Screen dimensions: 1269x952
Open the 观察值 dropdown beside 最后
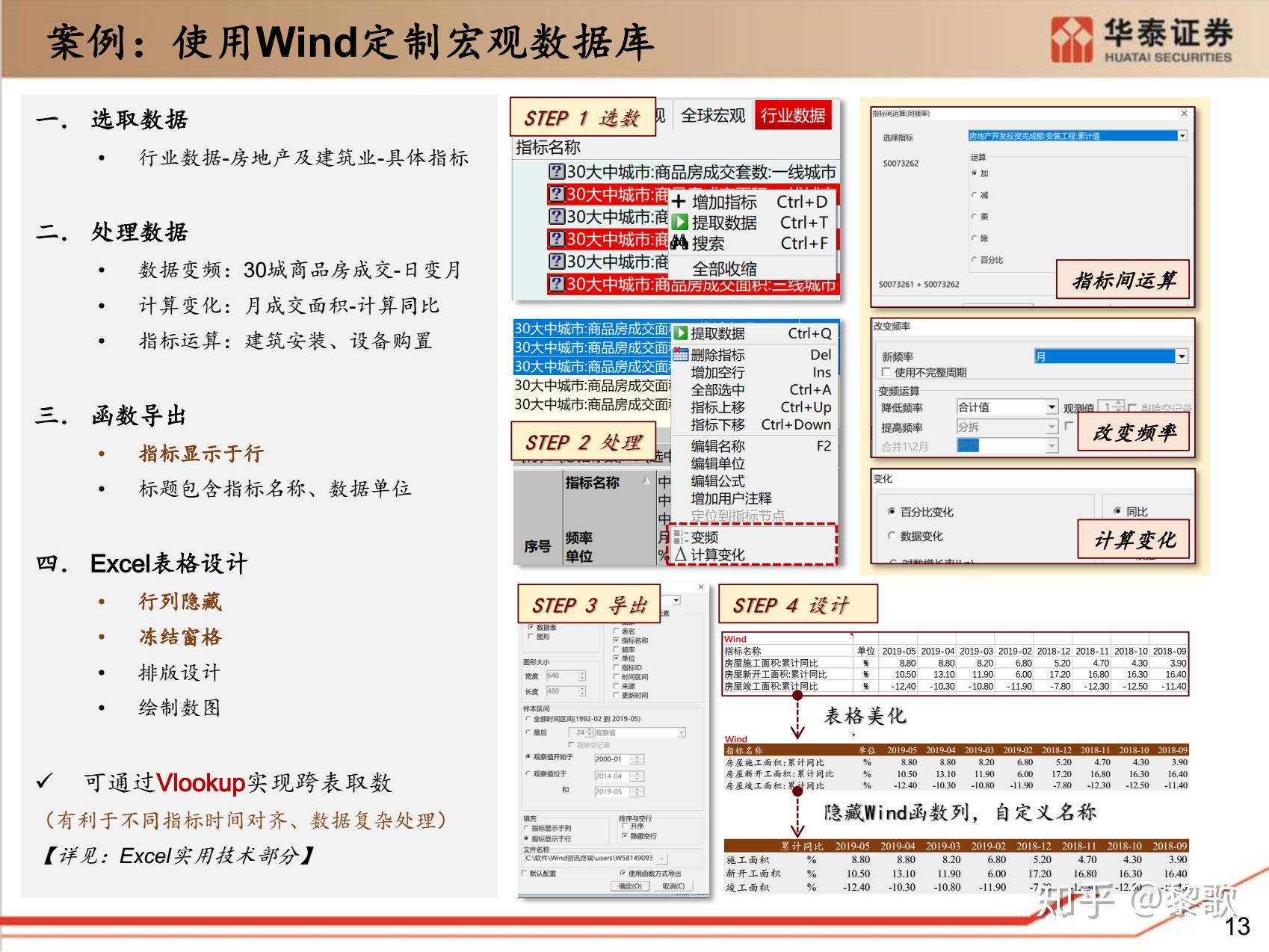(x=640, y=733)
